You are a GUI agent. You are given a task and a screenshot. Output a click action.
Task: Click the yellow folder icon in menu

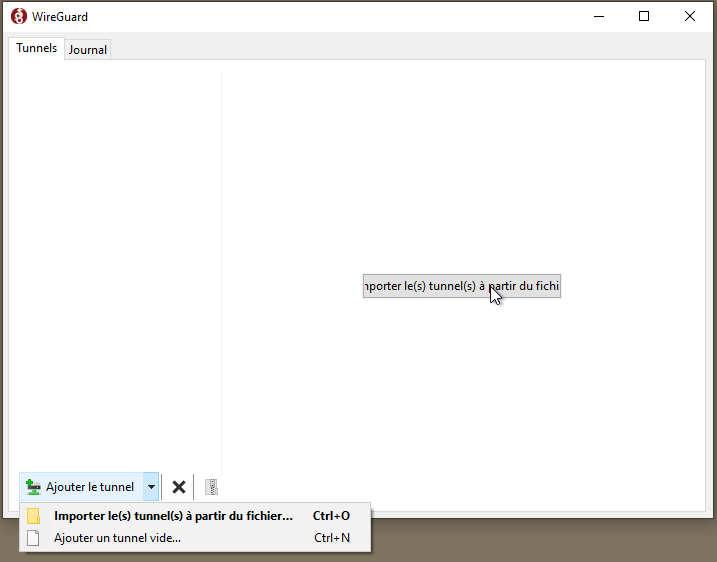34,516
